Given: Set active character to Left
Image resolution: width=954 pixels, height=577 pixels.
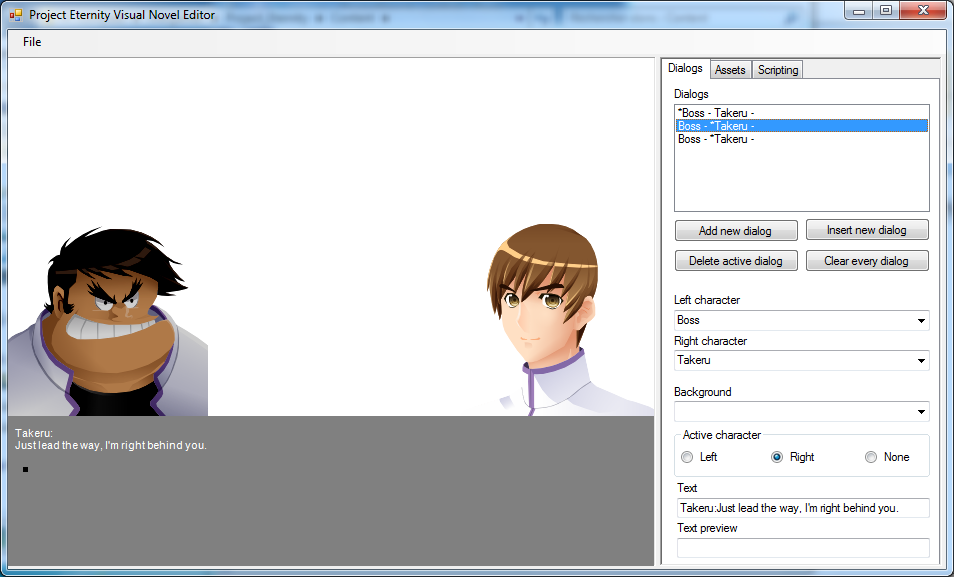Looking at the screenshot, I should tap(687, 457).
